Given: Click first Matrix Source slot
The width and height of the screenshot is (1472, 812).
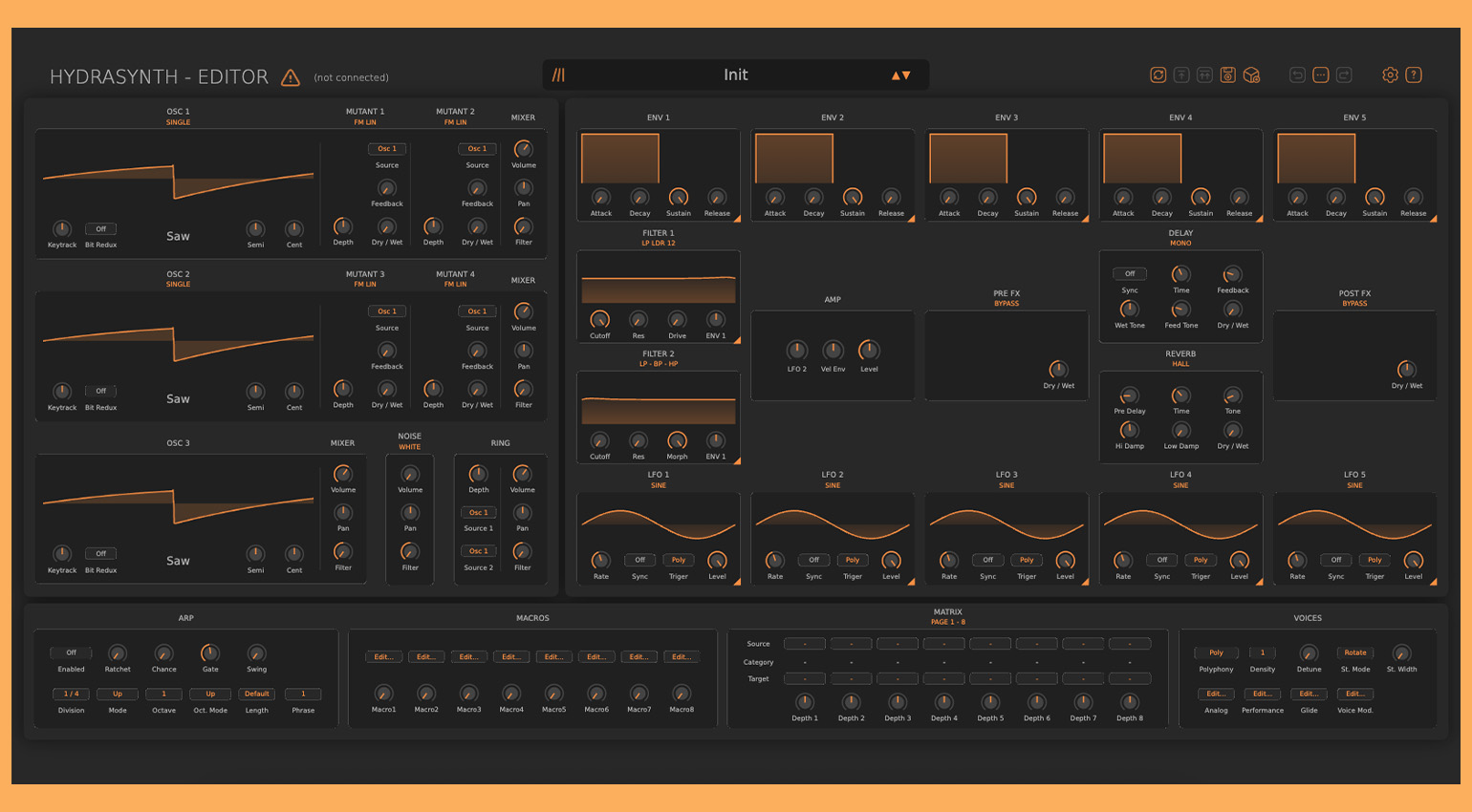Looking at the screenshot, I should coord(805,644).
